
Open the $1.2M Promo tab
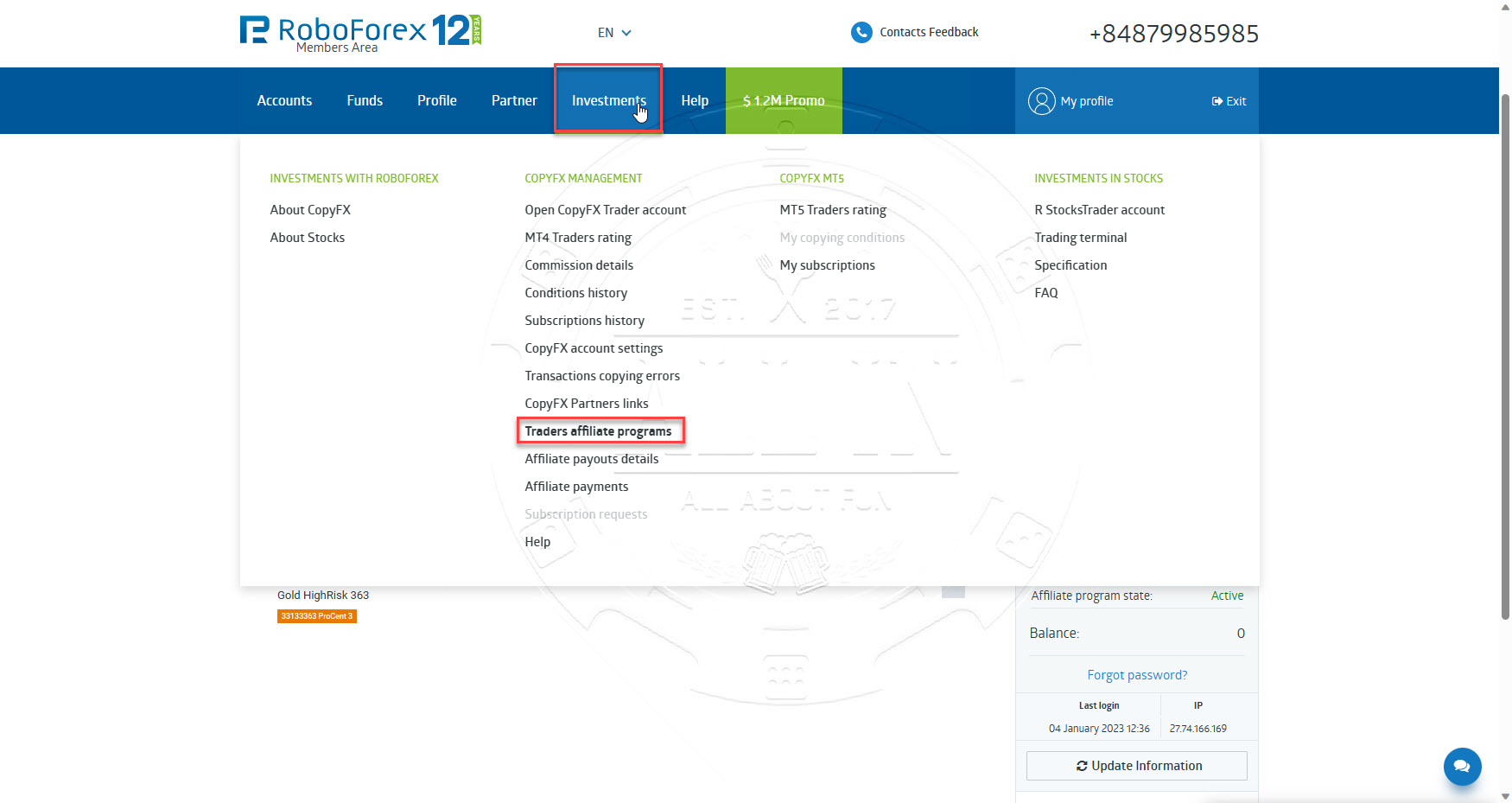point(784,100)
